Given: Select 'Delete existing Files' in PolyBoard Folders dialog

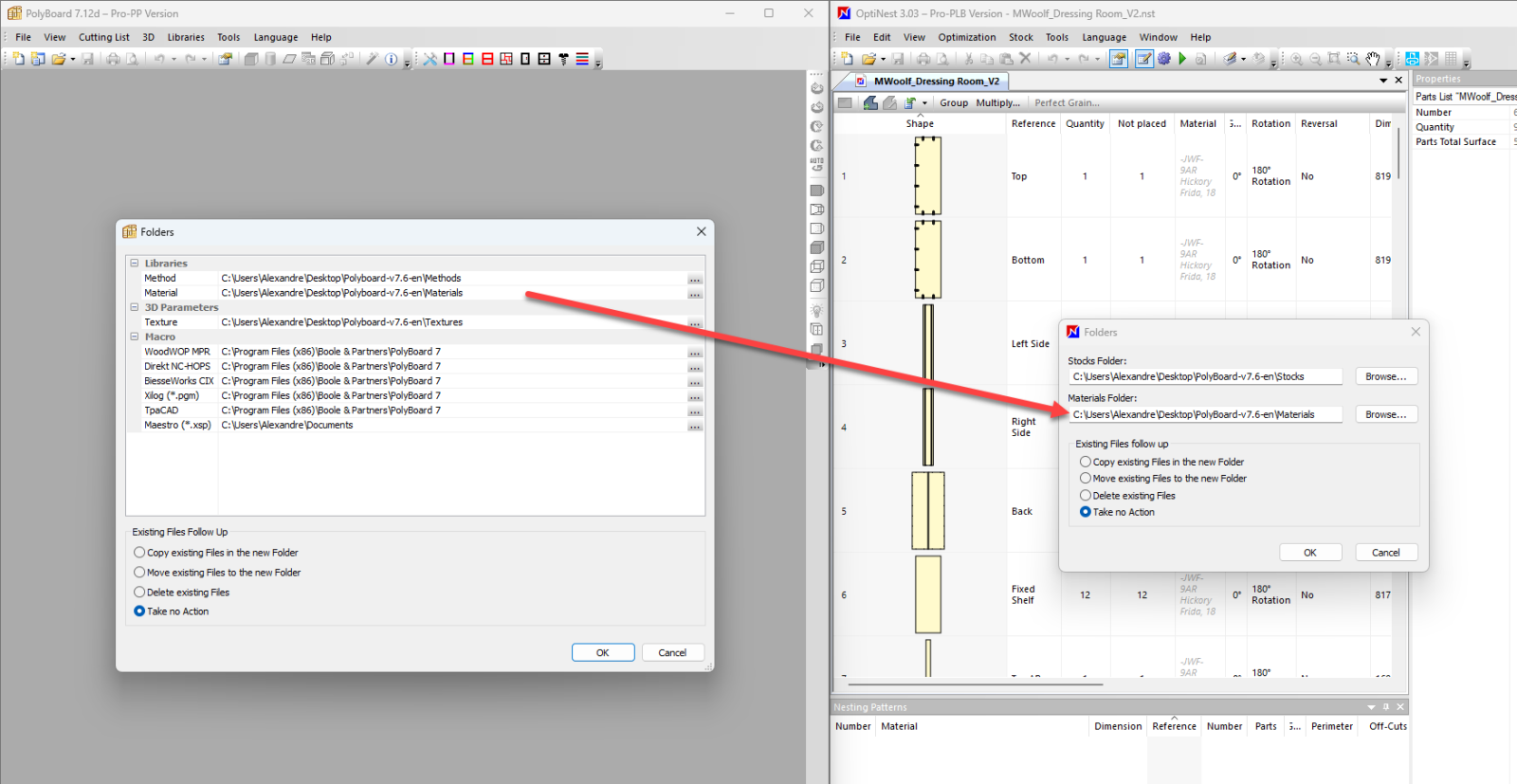Looking at the screenshot, I should (139, 593).
